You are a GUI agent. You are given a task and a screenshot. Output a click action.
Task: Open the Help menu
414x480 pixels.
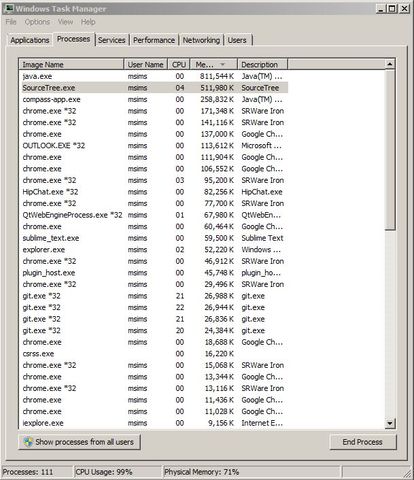click(88, 22)
